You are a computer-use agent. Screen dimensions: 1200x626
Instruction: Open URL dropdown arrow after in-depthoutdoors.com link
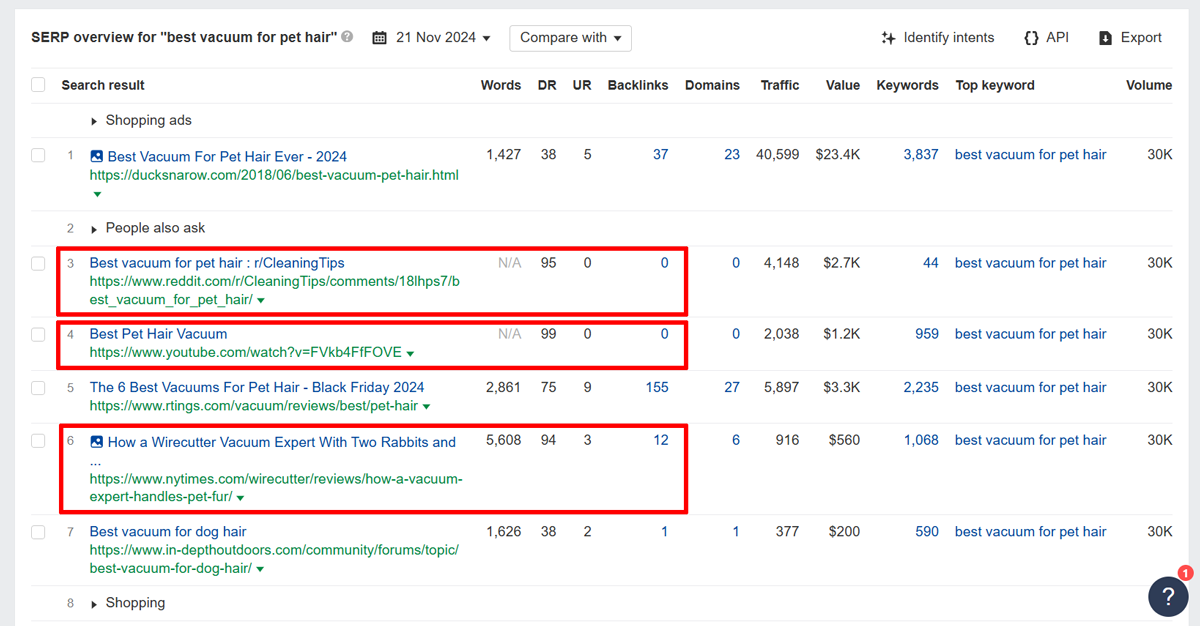click(260, 569)
